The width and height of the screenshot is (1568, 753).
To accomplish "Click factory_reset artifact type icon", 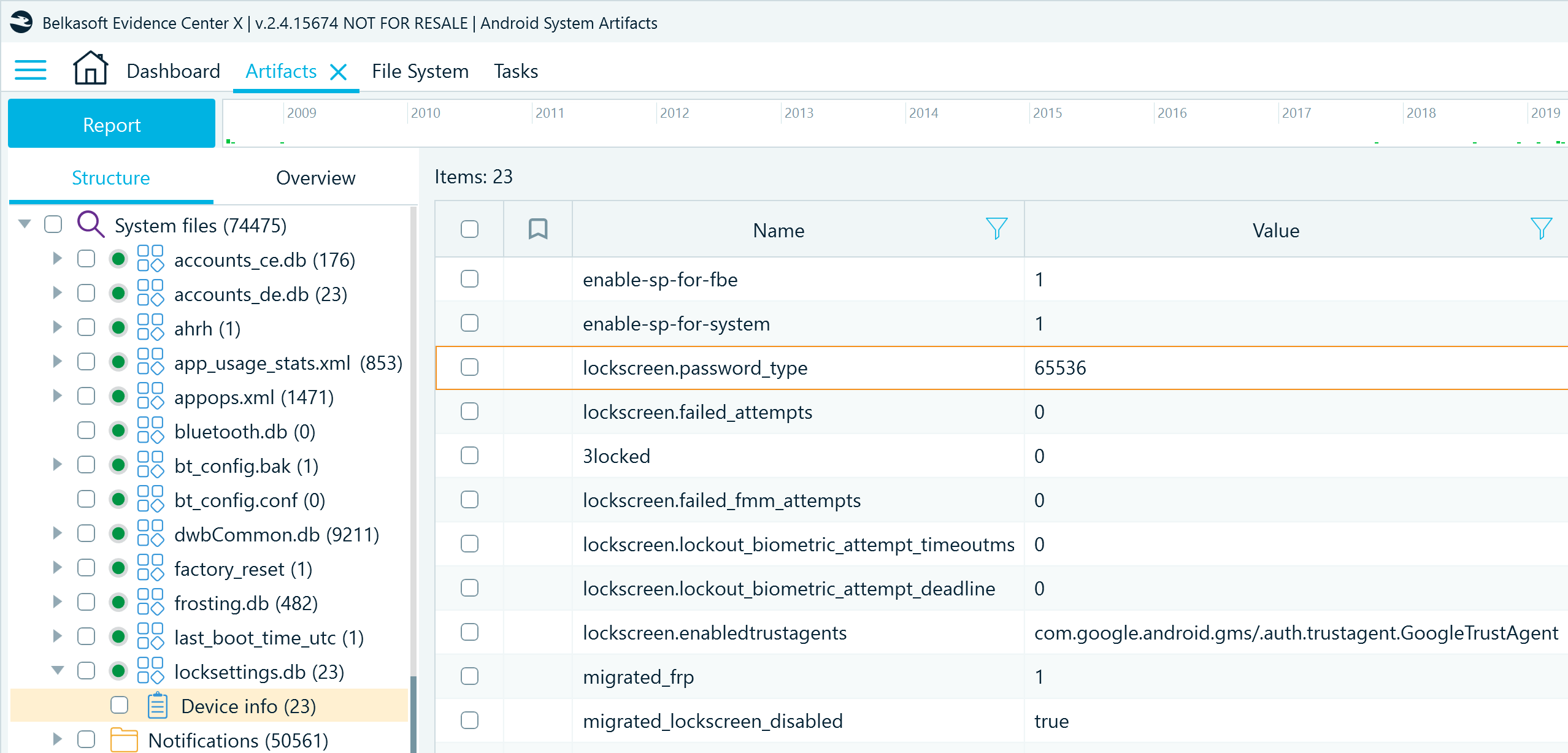I will (150, 568).
